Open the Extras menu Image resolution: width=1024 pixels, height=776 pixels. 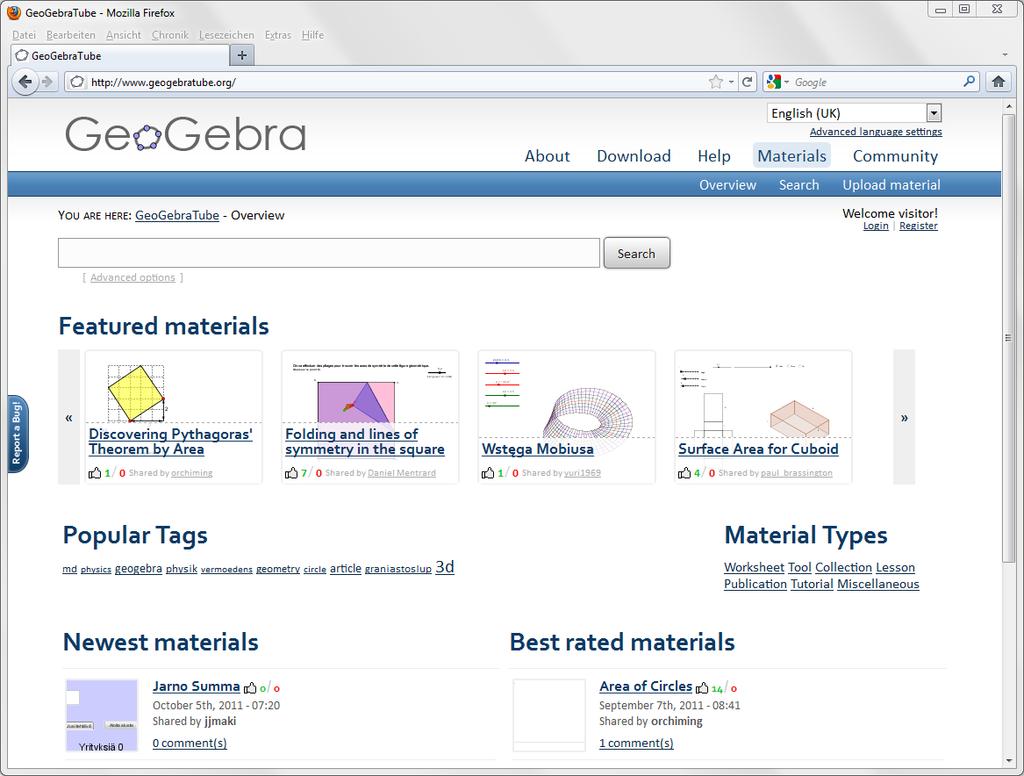pyautogui.click(x=278, y=35)
